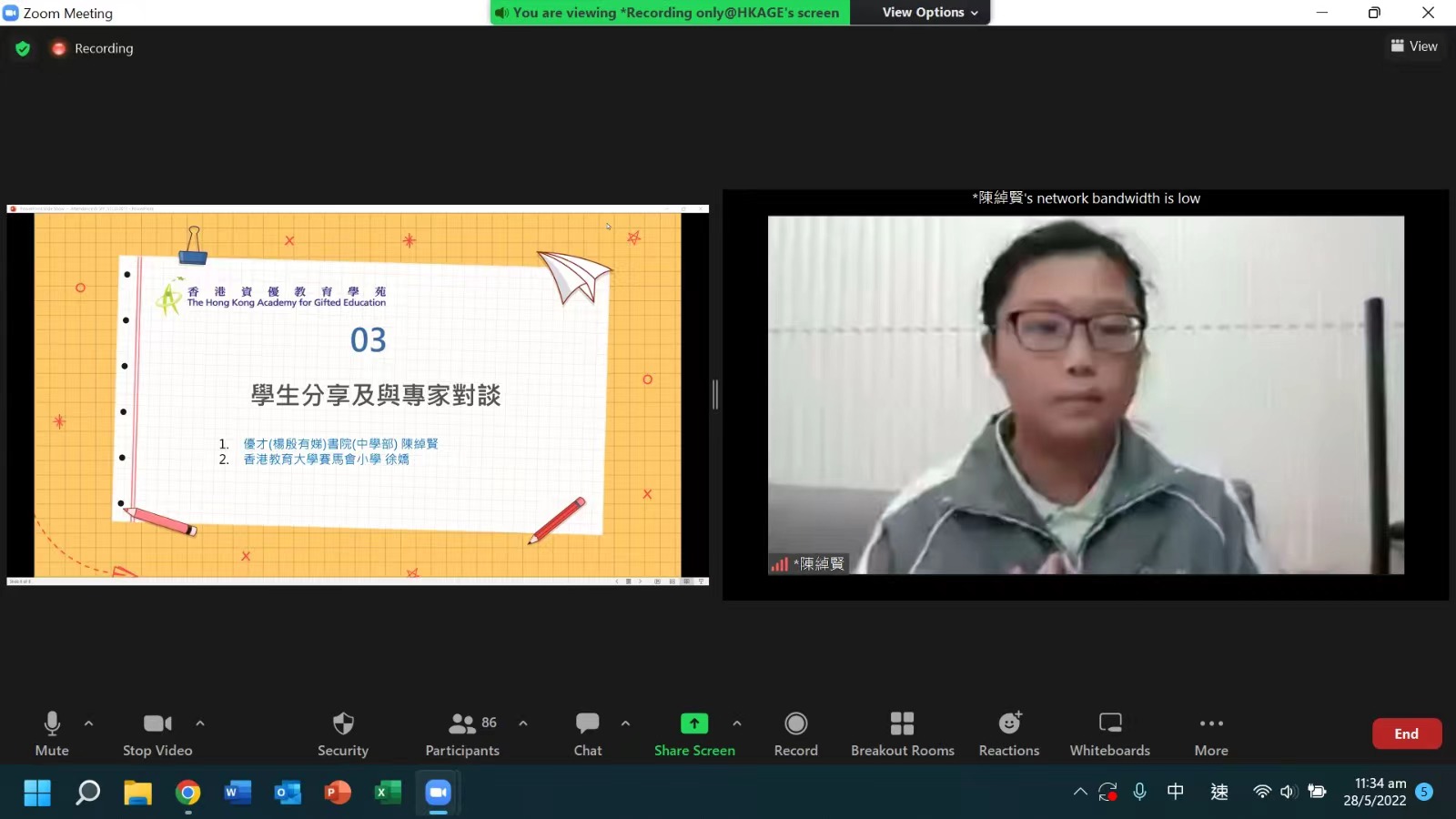The image size is (1456, 819).
Task: Stop the camera video
Action: point(157,733)
